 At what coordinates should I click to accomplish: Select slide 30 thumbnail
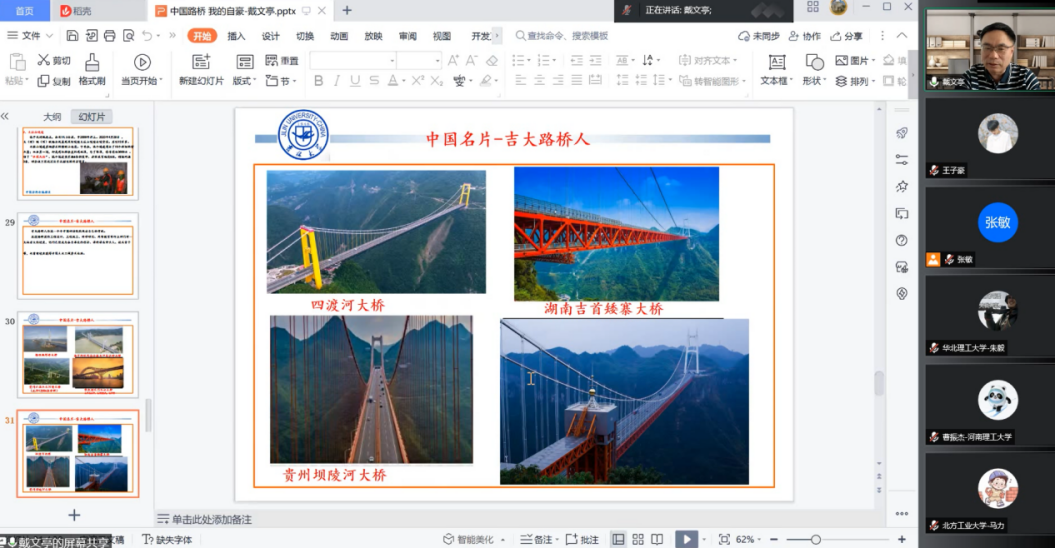tap(79, 356)
